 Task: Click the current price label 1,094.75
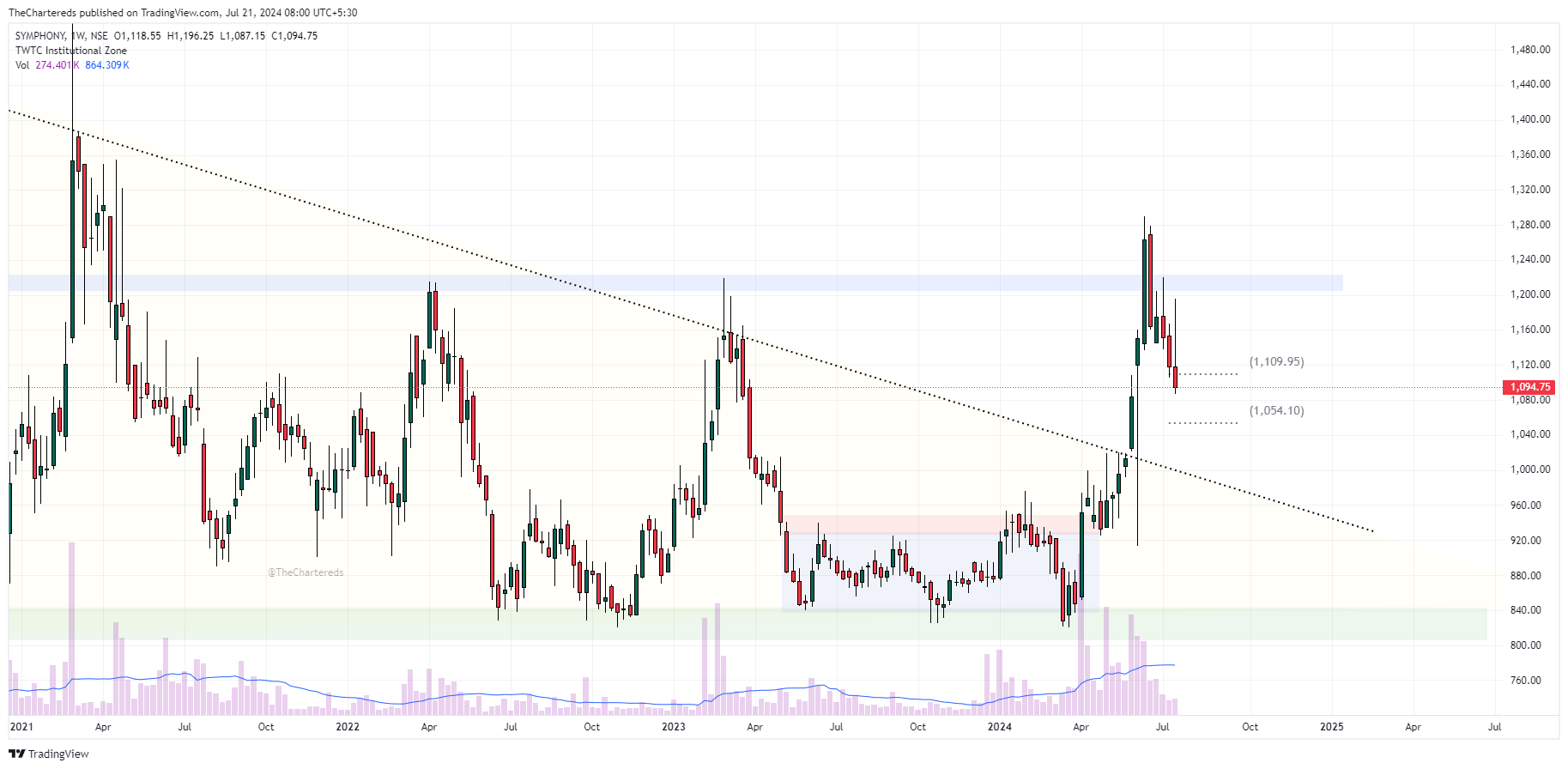click(x=1530, y=387)
